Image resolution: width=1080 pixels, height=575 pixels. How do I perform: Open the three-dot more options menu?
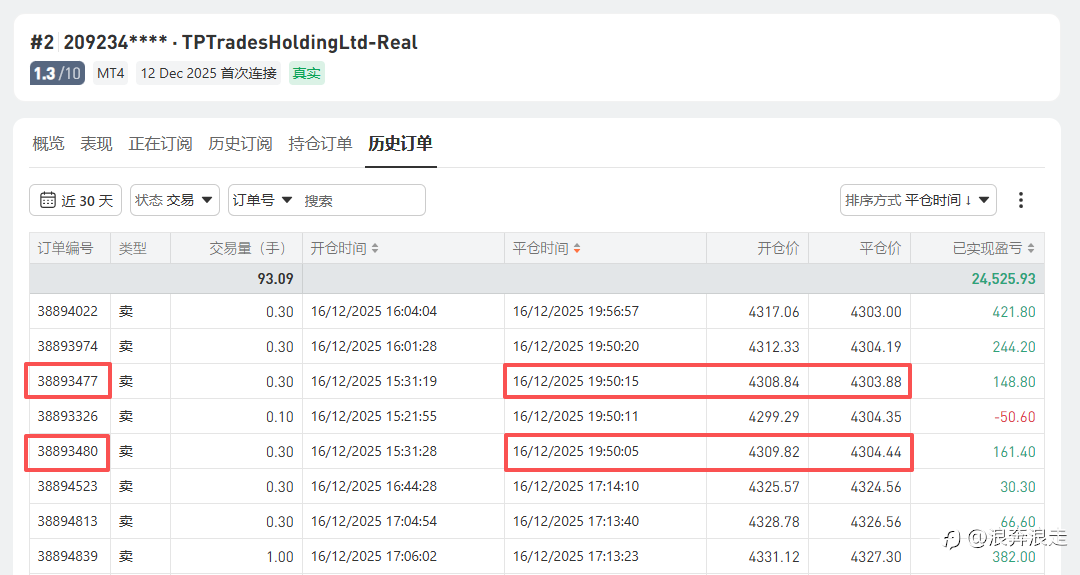(1020, 200)
